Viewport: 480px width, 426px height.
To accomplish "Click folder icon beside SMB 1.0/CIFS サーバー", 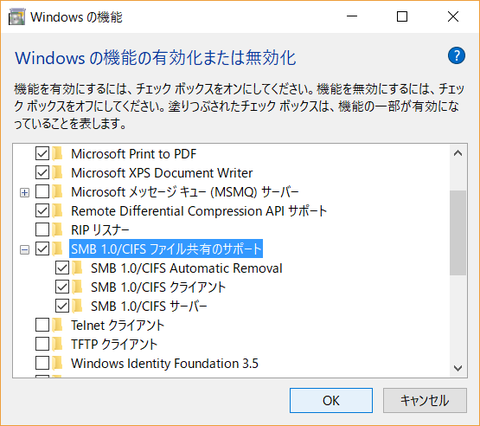I will tap(77, 306).
